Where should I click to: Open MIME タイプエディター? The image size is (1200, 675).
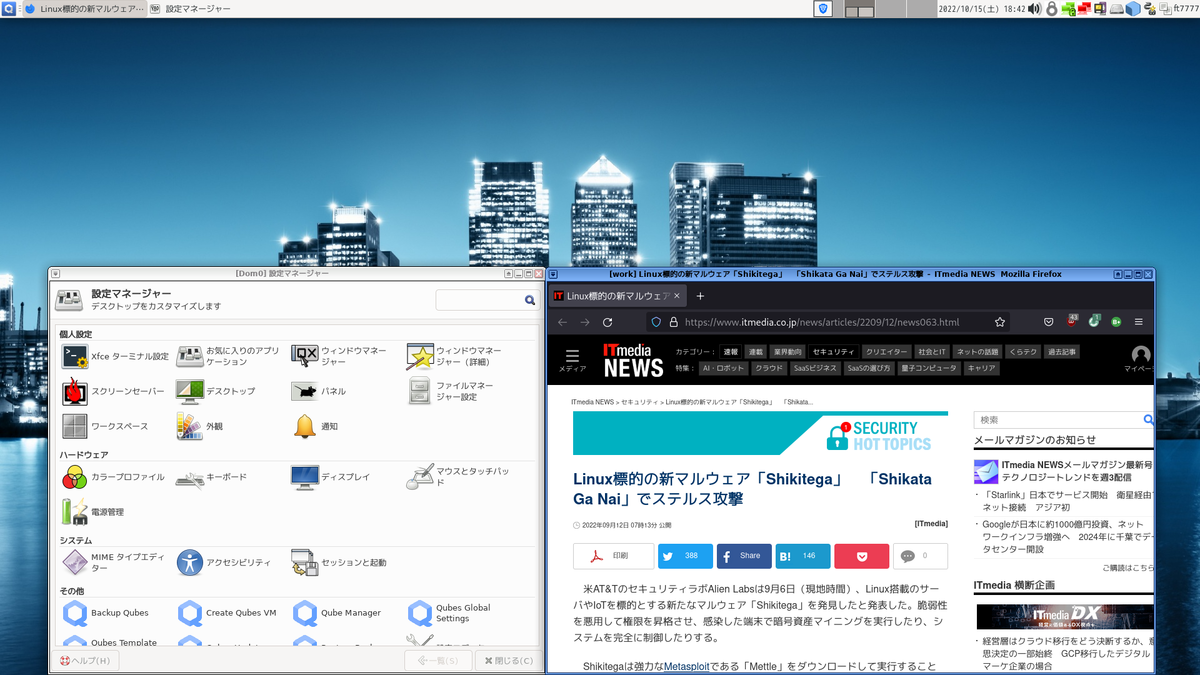point(116,563)
